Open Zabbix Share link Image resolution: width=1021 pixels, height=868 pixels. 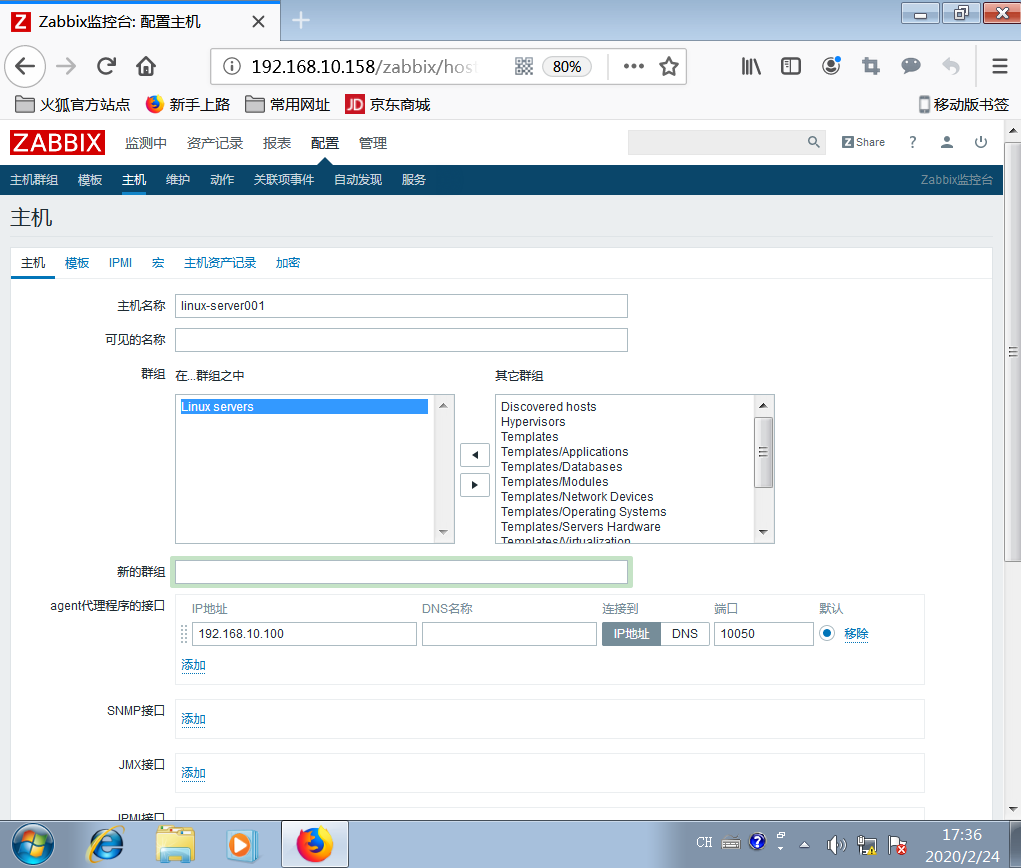click(x=863, y=142)
